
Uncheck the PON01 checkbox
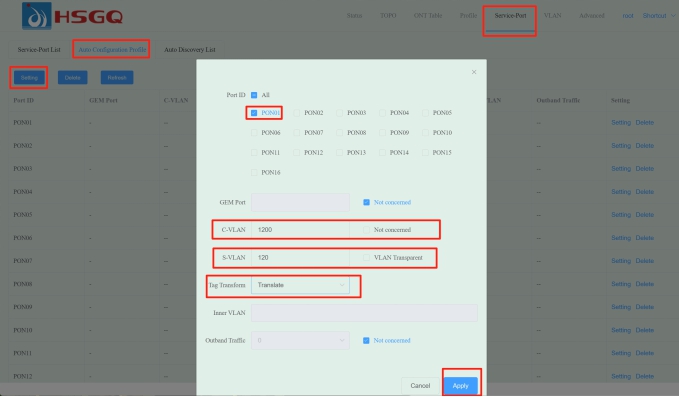click(254, 113)
